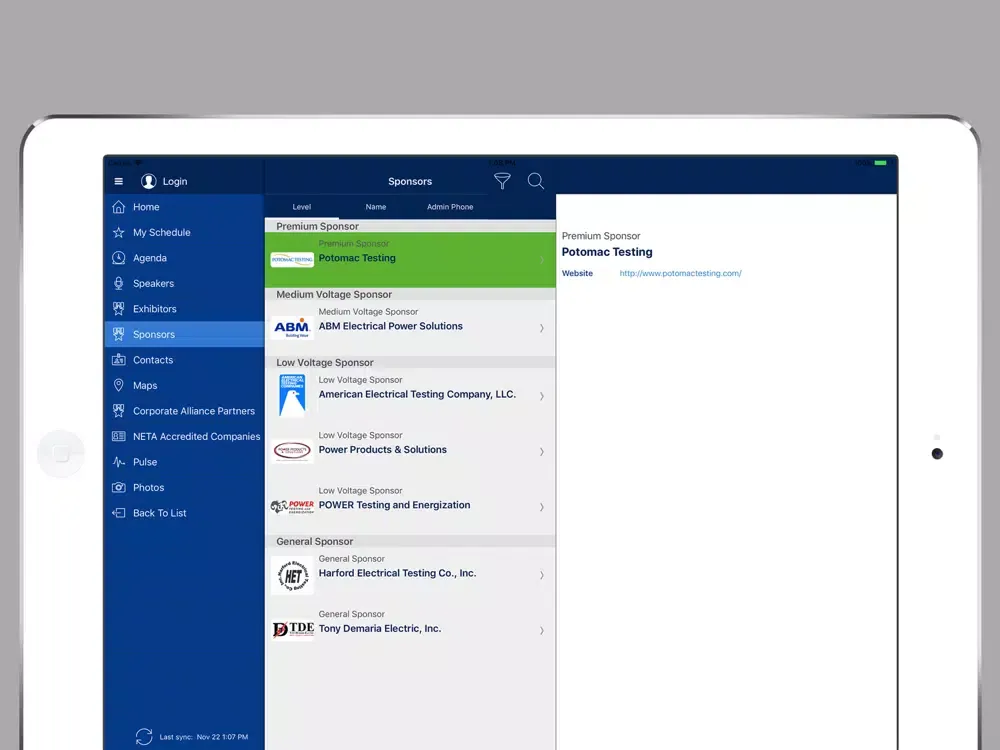1000x750 pixels.
Task: Expand Harford Electrical Testing chevron
Action: [541, 575]
